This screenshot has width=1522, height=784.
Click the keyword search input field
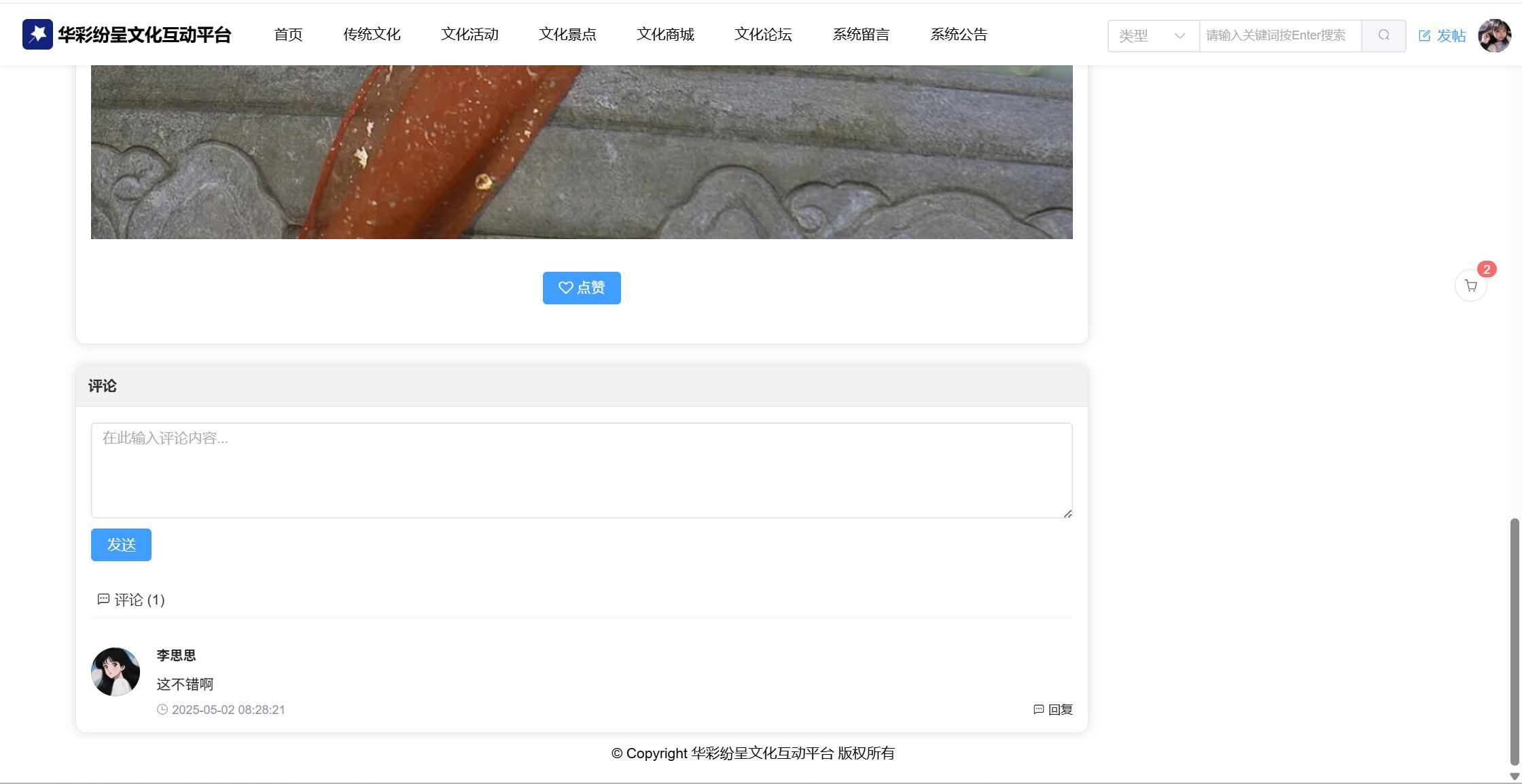(1279, 35)
